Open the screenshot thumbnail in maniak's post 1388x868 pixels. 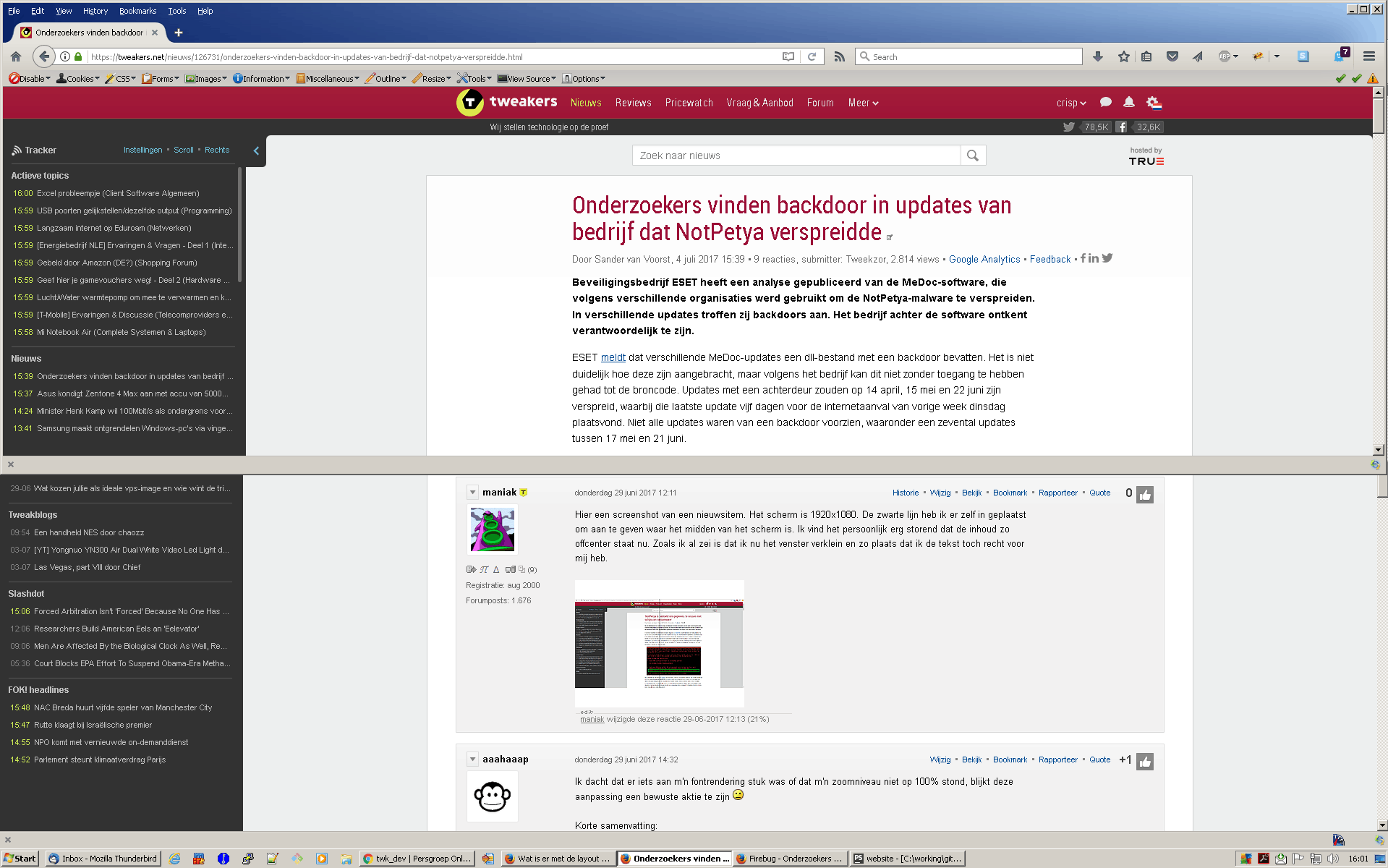[x=659, y=643]
